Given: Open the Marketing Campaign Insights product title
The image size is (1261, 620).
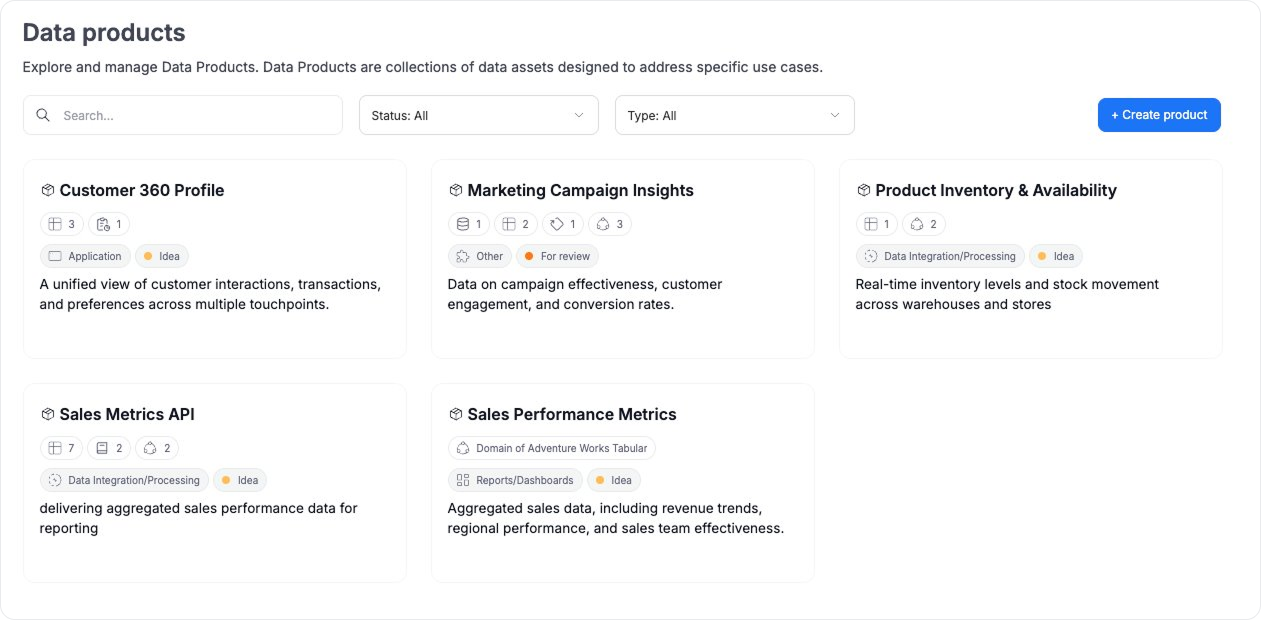Looking at the screenshot, I should click(580, 190).
